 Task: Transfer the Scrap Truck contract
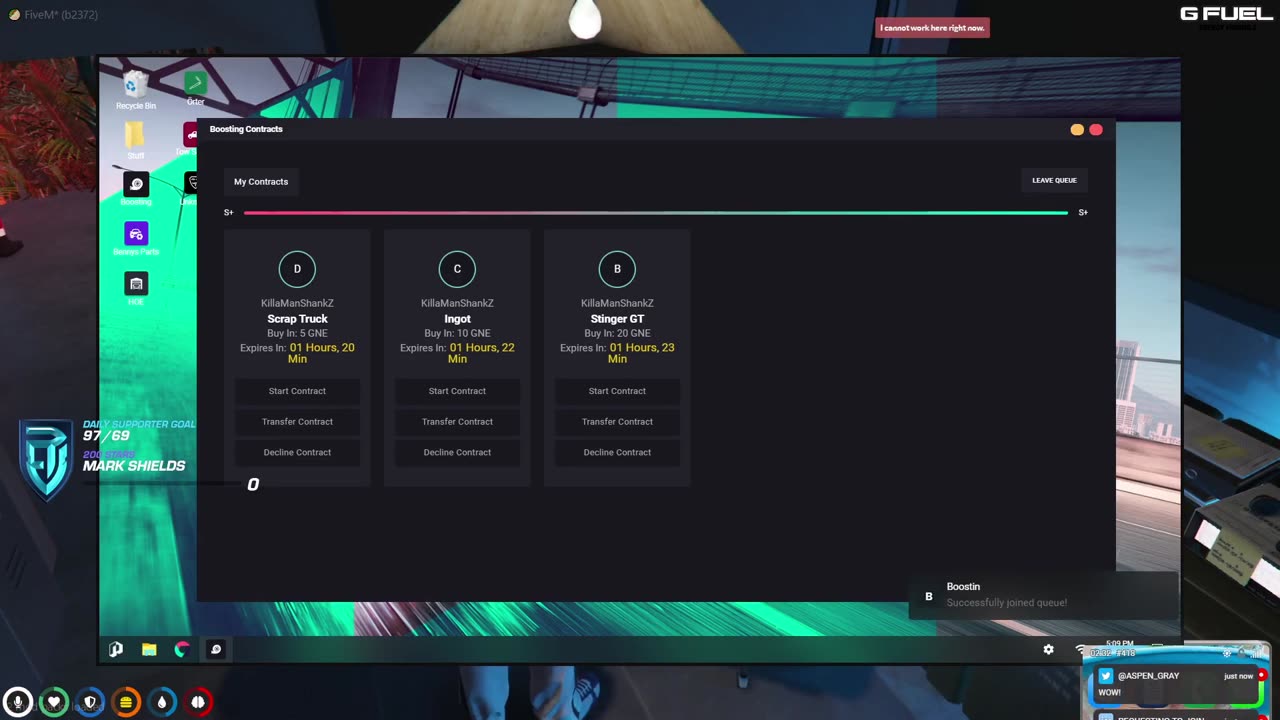point(297,422)
